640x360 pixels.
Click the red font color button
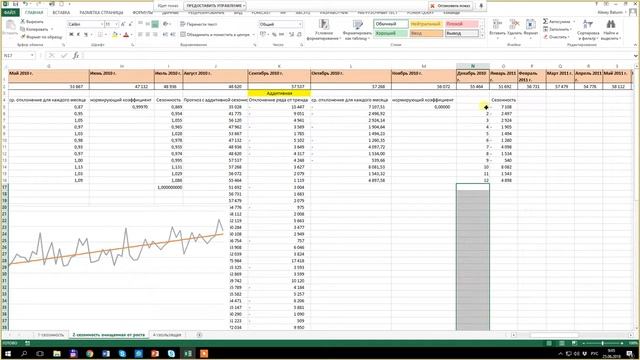pos(126,35)
